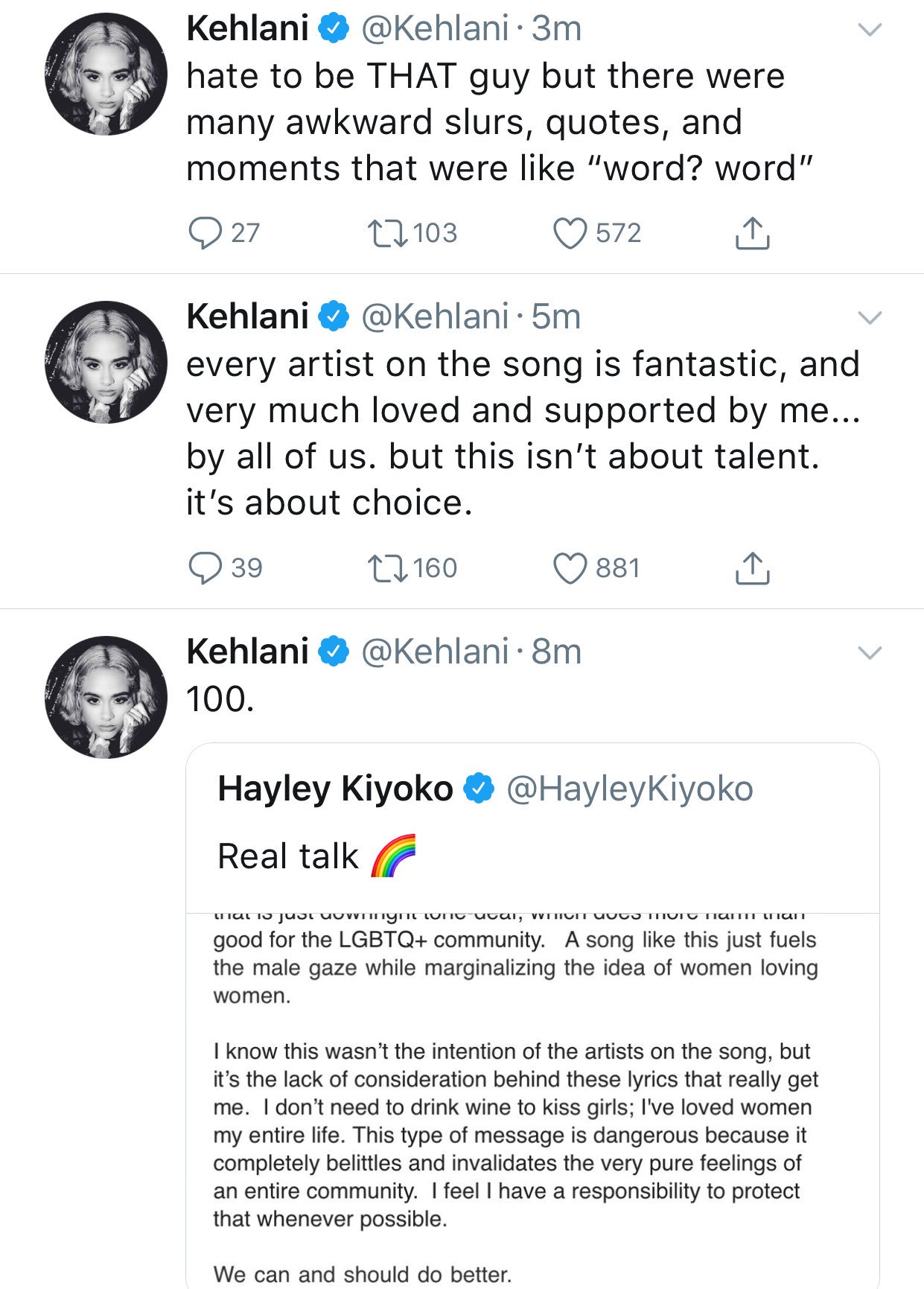Like the 'it's about choice' tweet
The width and height of the screenshot is (924, 1289).
point(570,568)
